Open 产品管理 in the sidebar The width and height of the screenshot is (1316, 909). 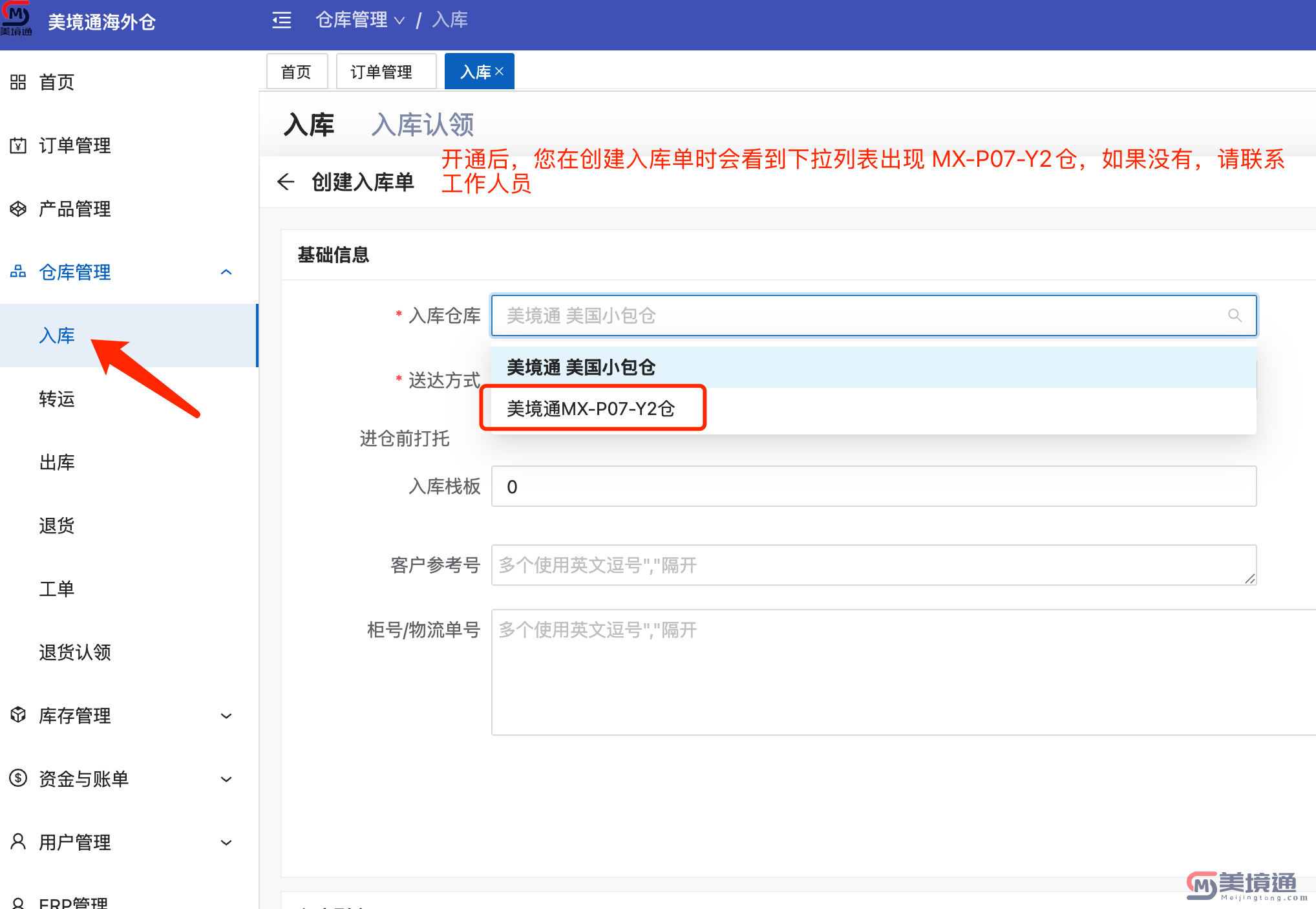(129, 209)
